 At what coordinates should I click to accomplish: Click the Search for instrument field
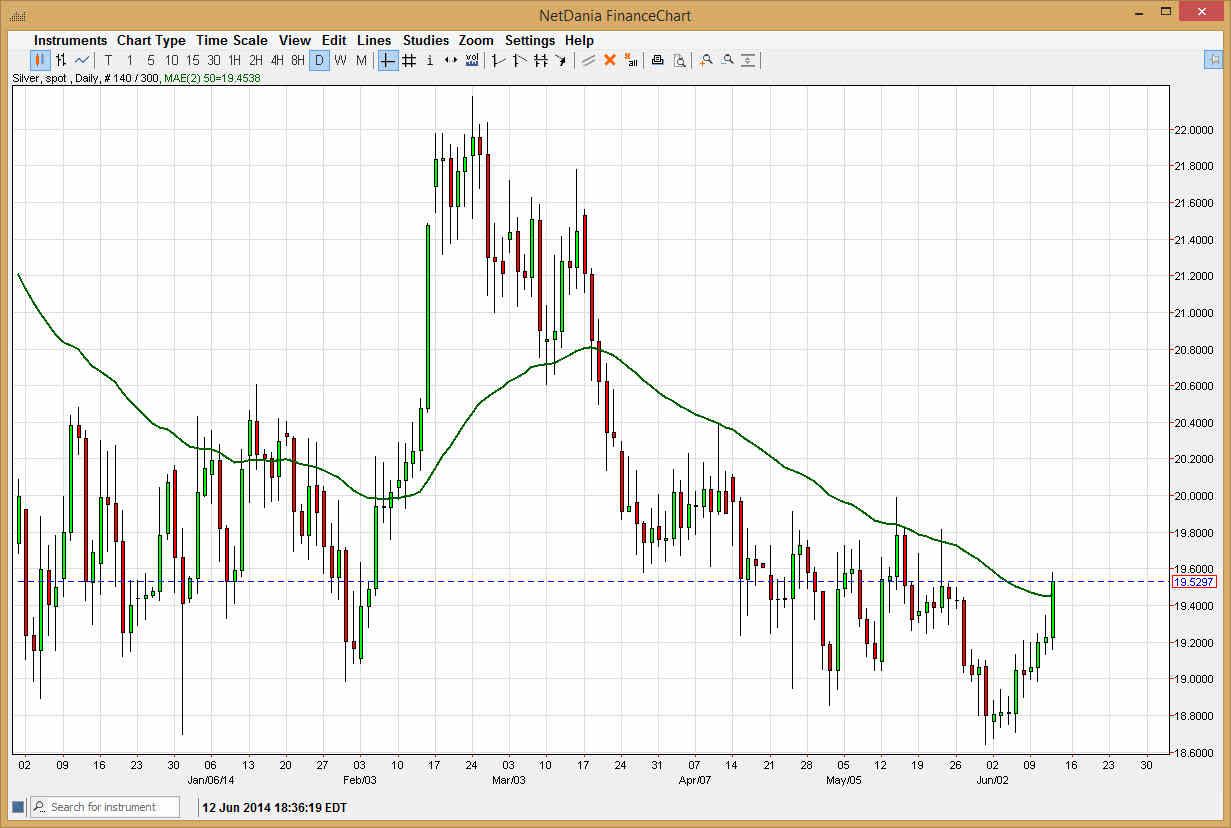click(x=104, y=807)
